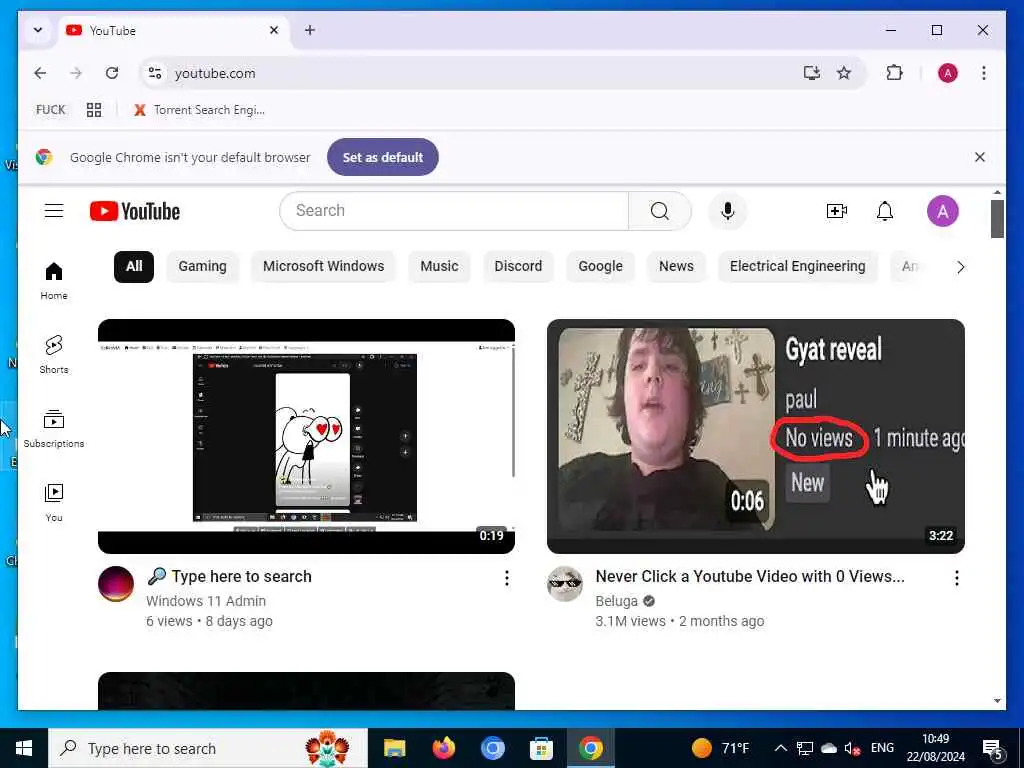Open the notifications bell

pyautogui.click(x=884, y=211)
